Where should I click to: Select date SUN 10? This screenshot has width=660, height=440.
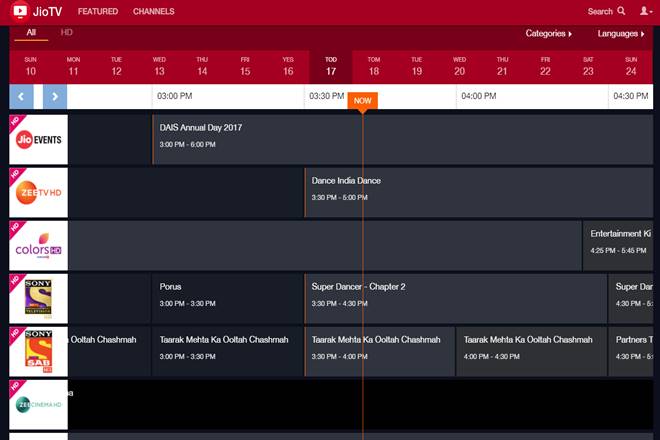(31, 67)
